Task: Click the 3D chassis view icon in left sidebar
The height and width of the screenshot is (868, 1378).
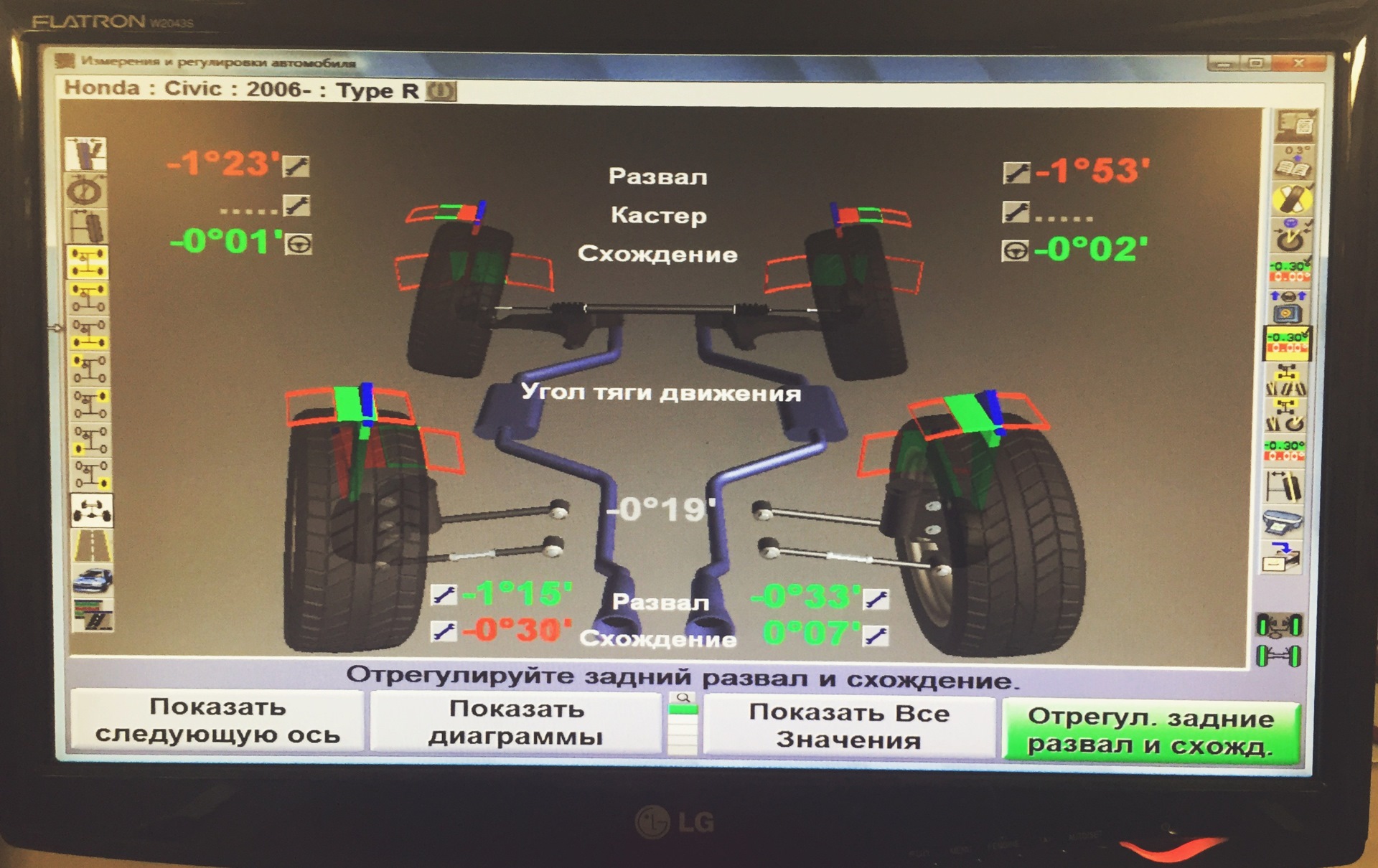Action: click(x=91, y=511)
